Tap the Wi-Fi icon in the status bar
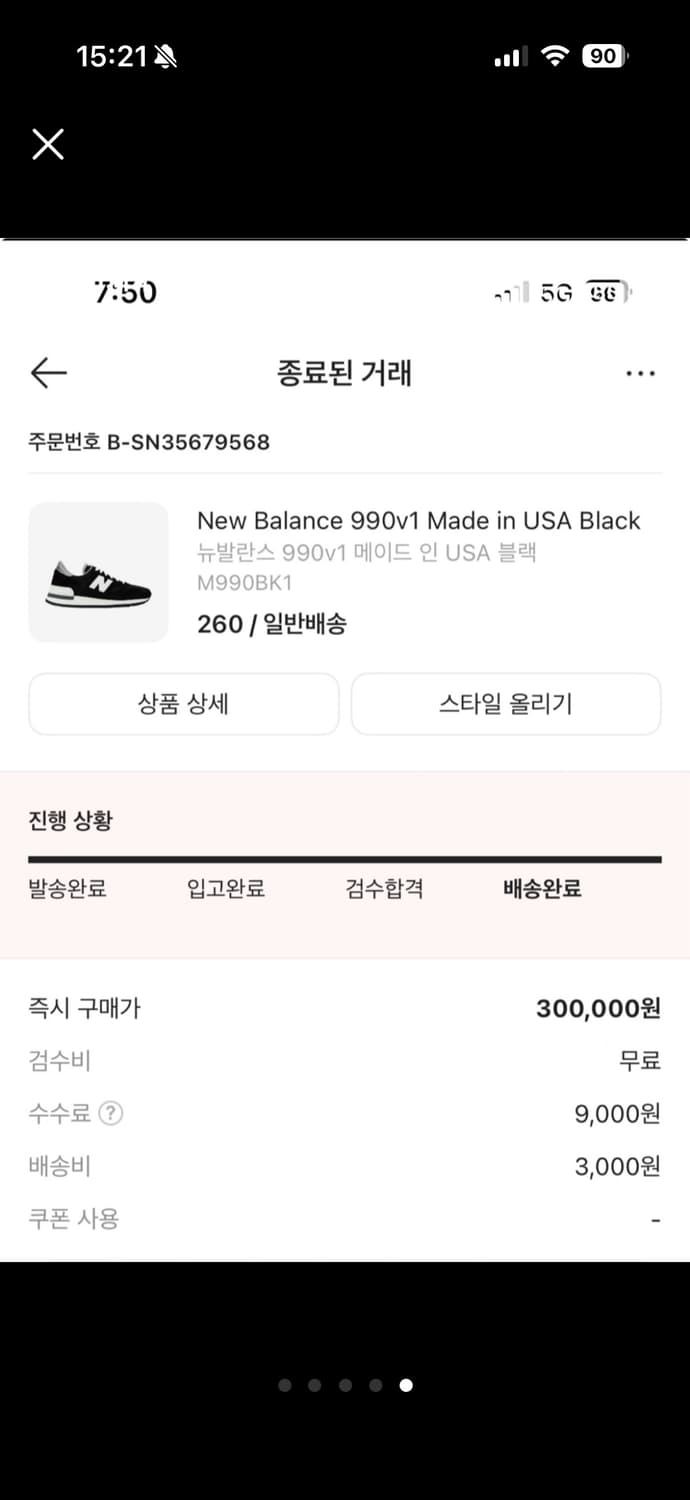This screenshot has width=690, height=1500. tap(556, 57)
